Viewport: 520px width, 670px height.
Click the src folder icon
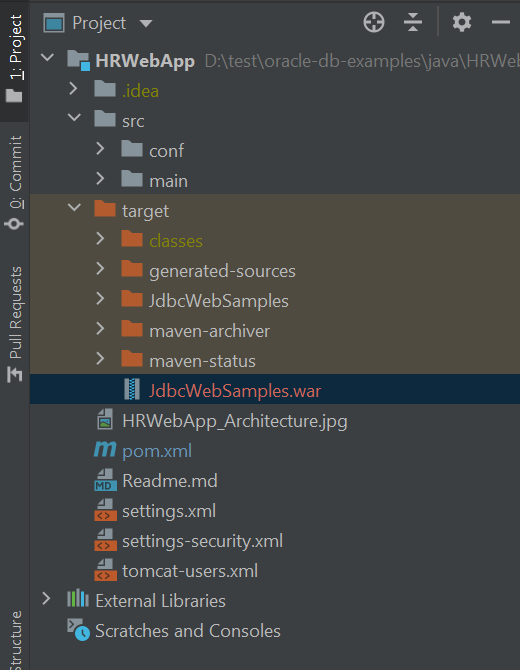(x=105, y=118)
